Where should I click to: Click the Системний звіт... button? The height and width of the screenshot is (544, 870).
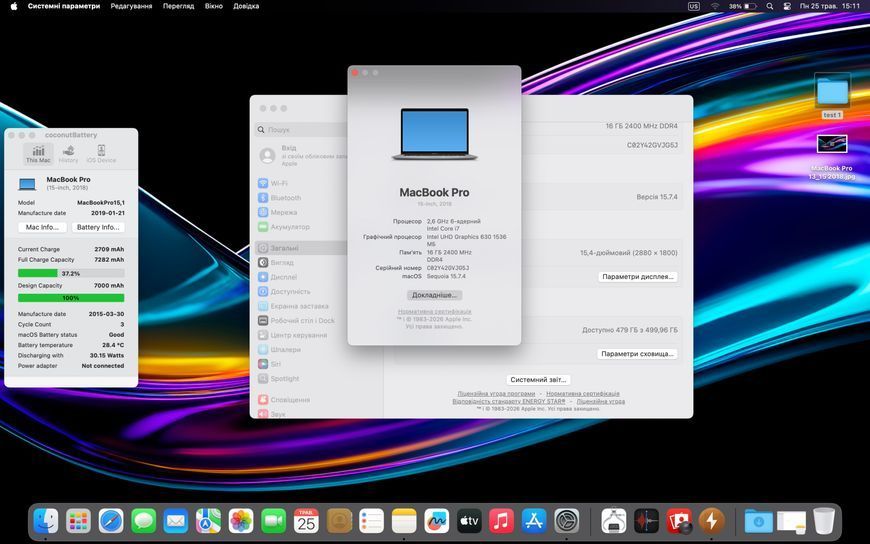538,380
